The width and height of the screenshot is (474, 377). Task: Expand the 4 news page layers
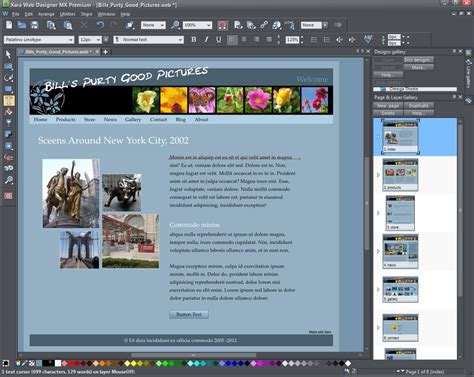378,251
